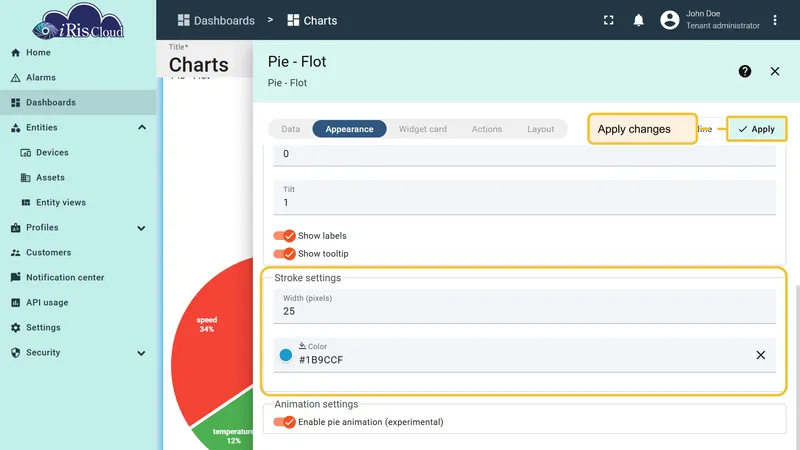The width and height of the screenshot is (800, 450).
Task: Click the Settings gear icon
Action: point(15,328)
